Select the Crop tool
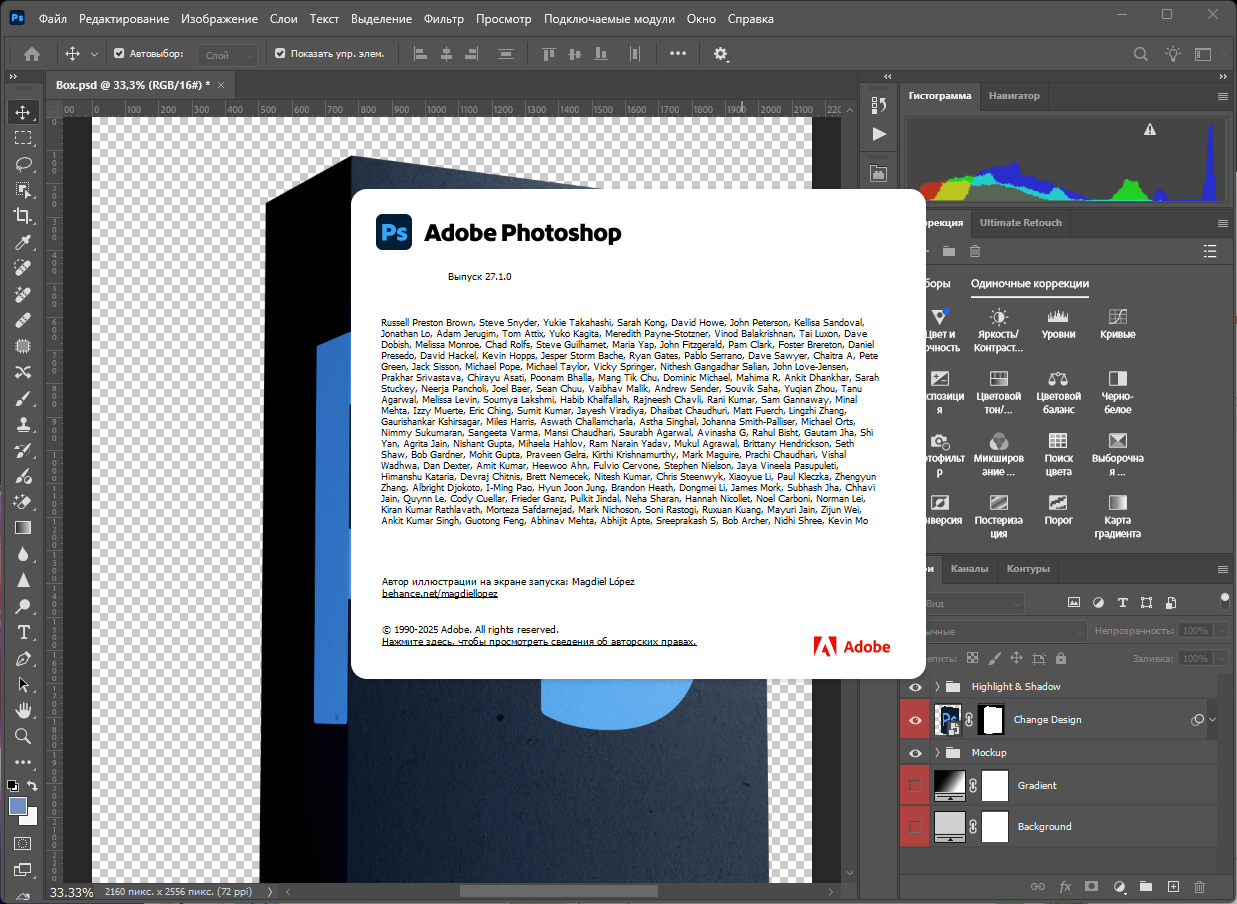This screenshot has height=904, width=1237. click(x=23, y=216)
